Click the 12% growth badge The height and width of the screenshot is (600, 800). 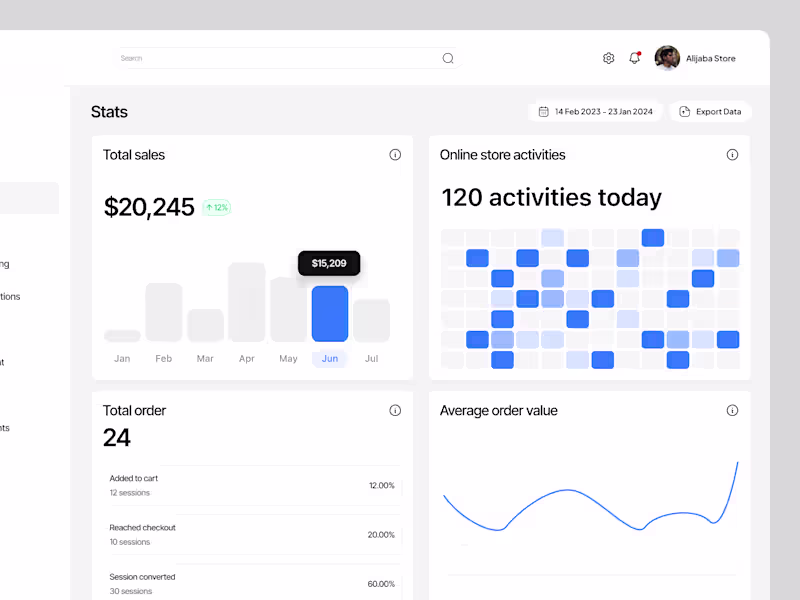(x=217, y=207)
